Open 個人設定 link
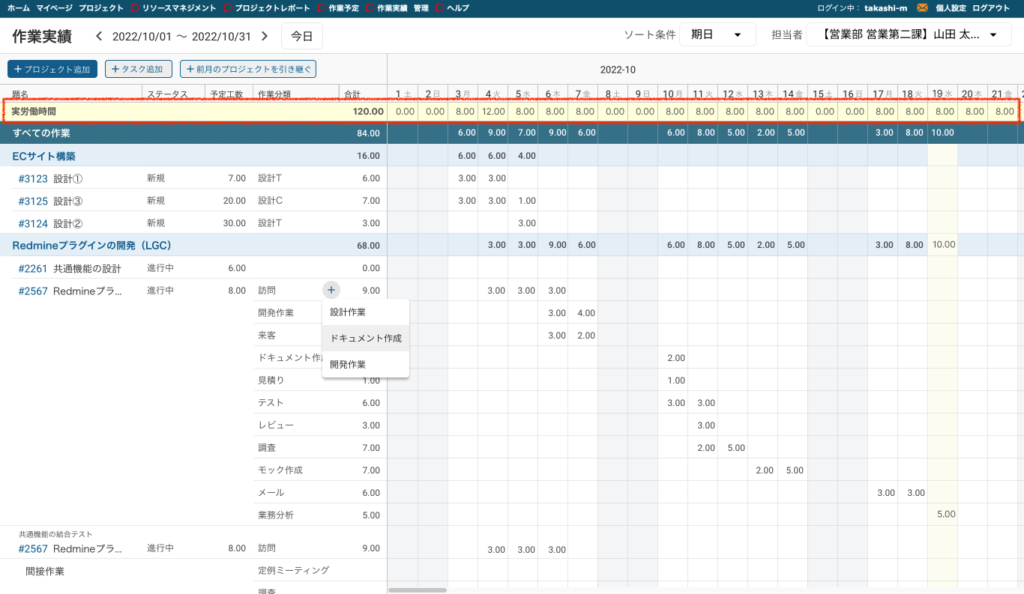 point(950,8)
